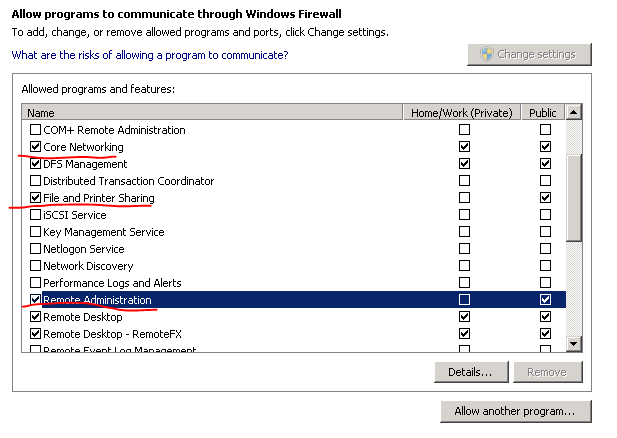The height and width of the screenshot is (438, 617).
Task: Enable Home/Work for Performance Logs and Alerts
Action: coord(464,283)
